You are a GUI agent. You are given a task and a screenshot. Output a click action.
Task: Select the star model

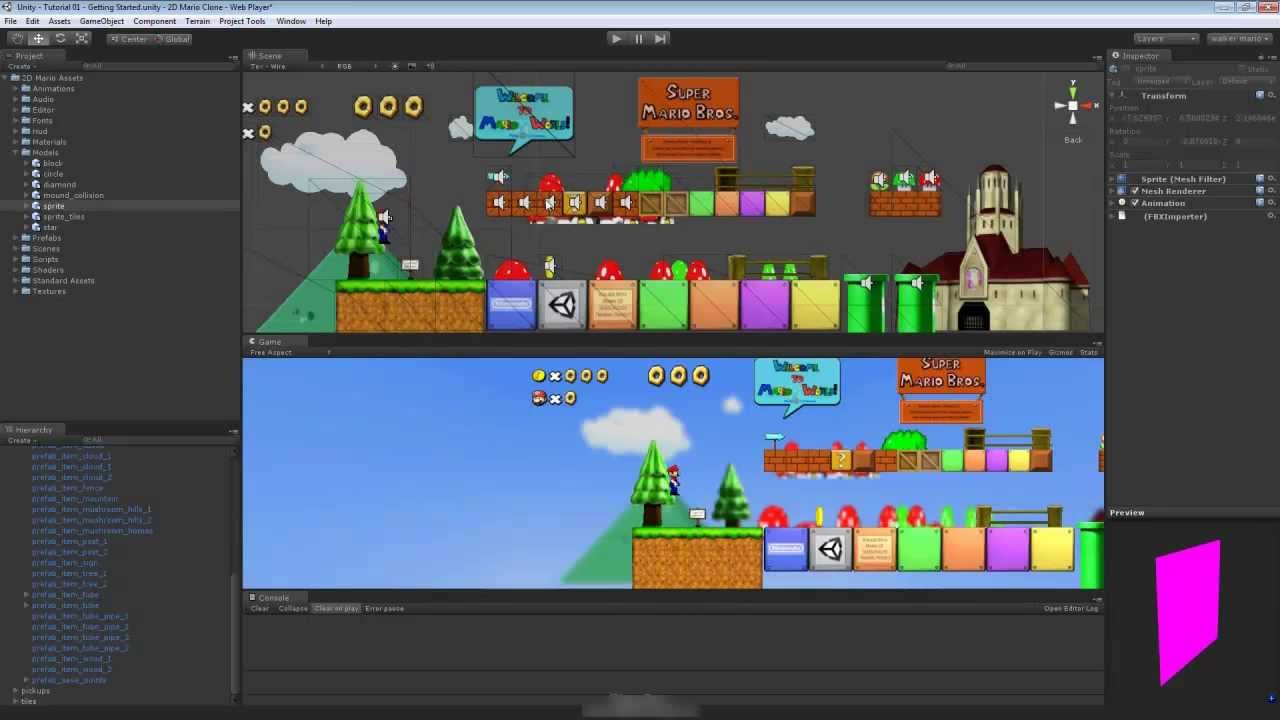coord(50,227)
